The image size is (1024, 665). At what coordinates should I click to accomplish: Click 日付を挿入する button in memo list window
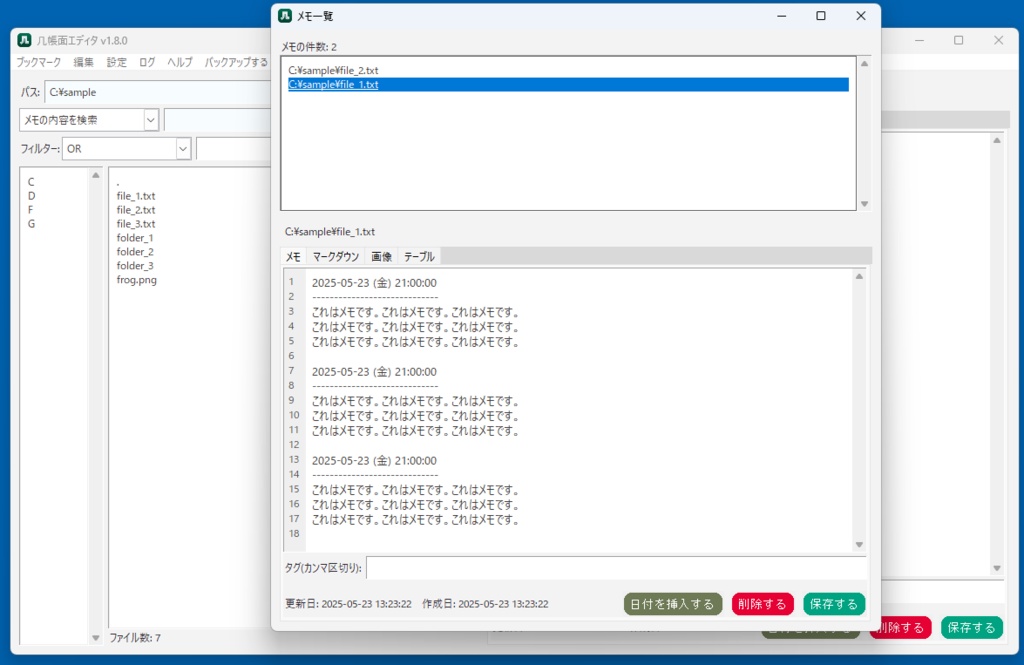[x=673, y=604]
